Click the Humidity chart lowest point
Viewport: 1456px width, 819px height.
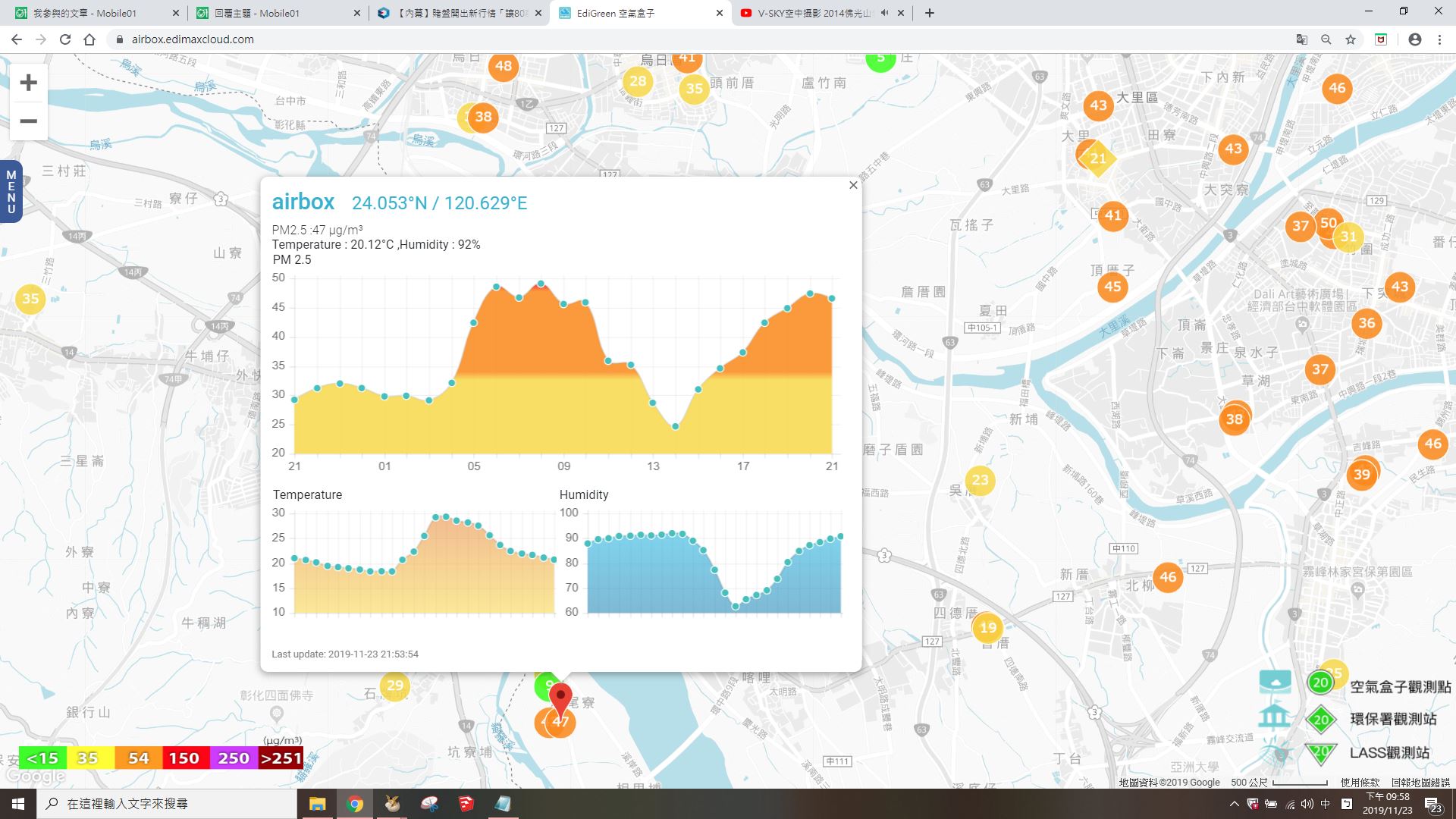coord(735,606)
